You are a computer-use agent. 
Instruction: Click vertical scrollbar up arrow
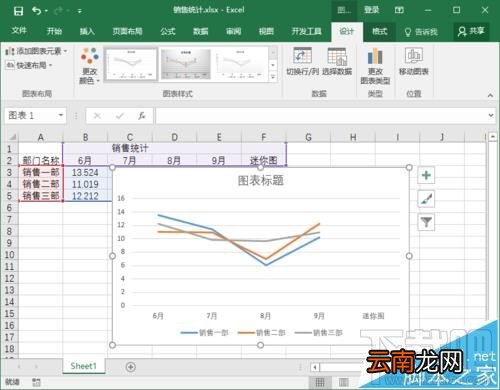[x=493, y=137]
